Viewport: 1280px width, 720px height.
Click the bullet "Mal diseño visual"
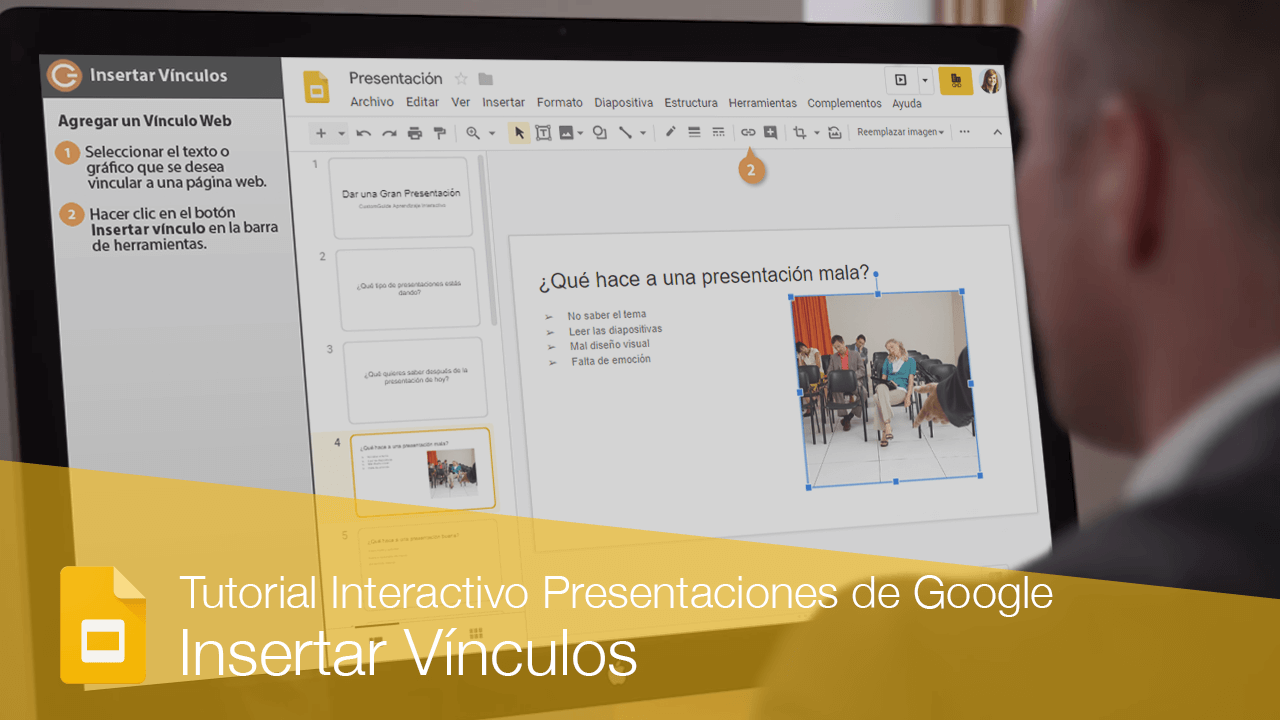click(609, 345)
